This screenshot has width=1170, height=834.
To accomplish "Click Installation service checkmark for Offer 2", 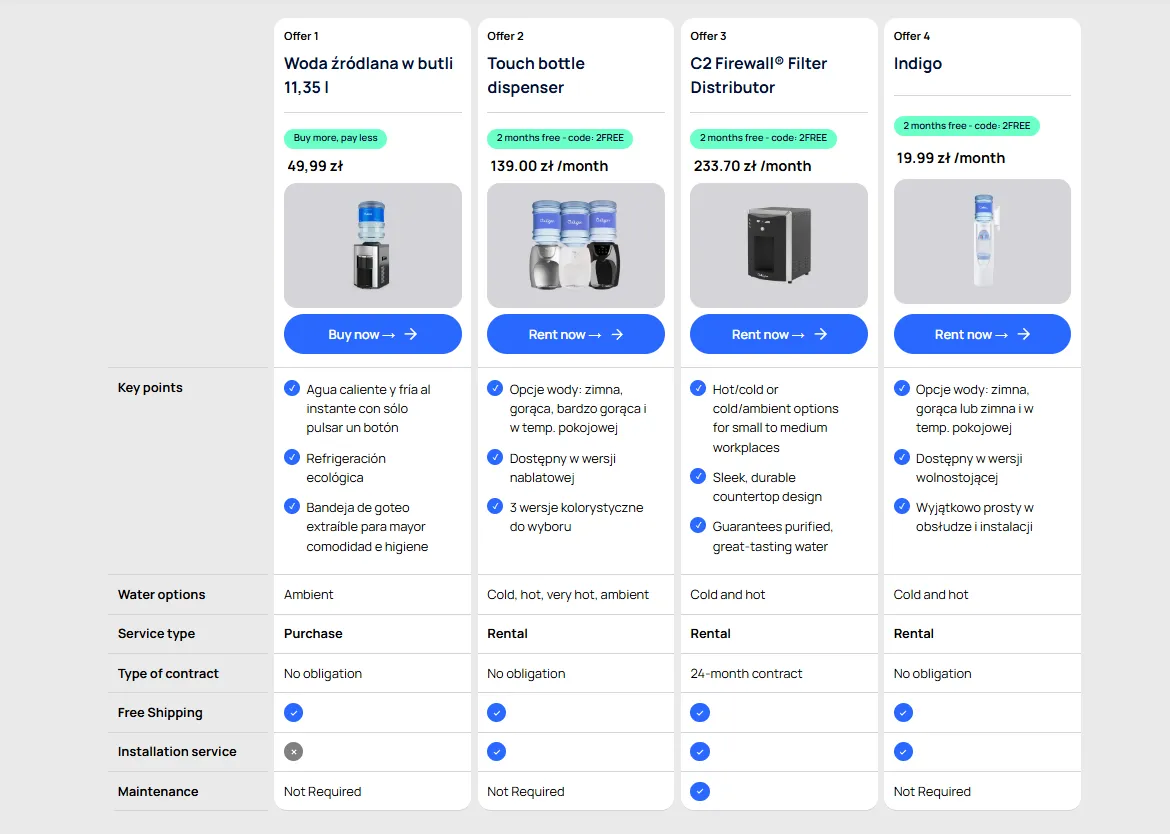I will point(496,752).
